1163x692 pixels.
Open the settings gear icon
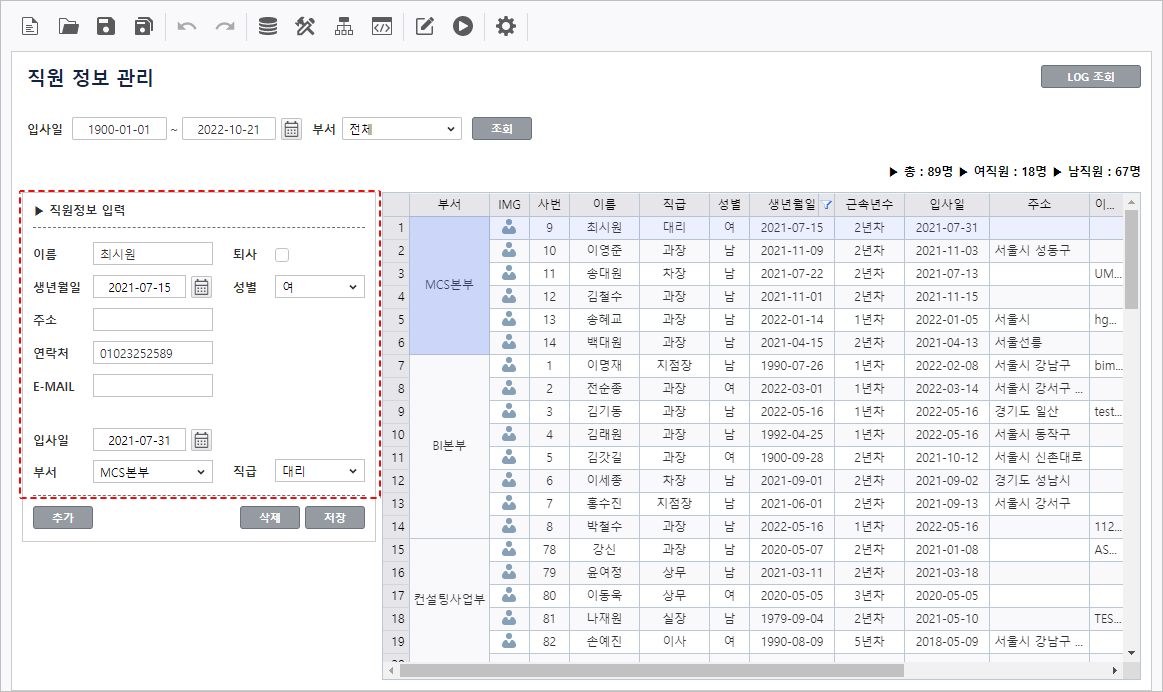506,27
